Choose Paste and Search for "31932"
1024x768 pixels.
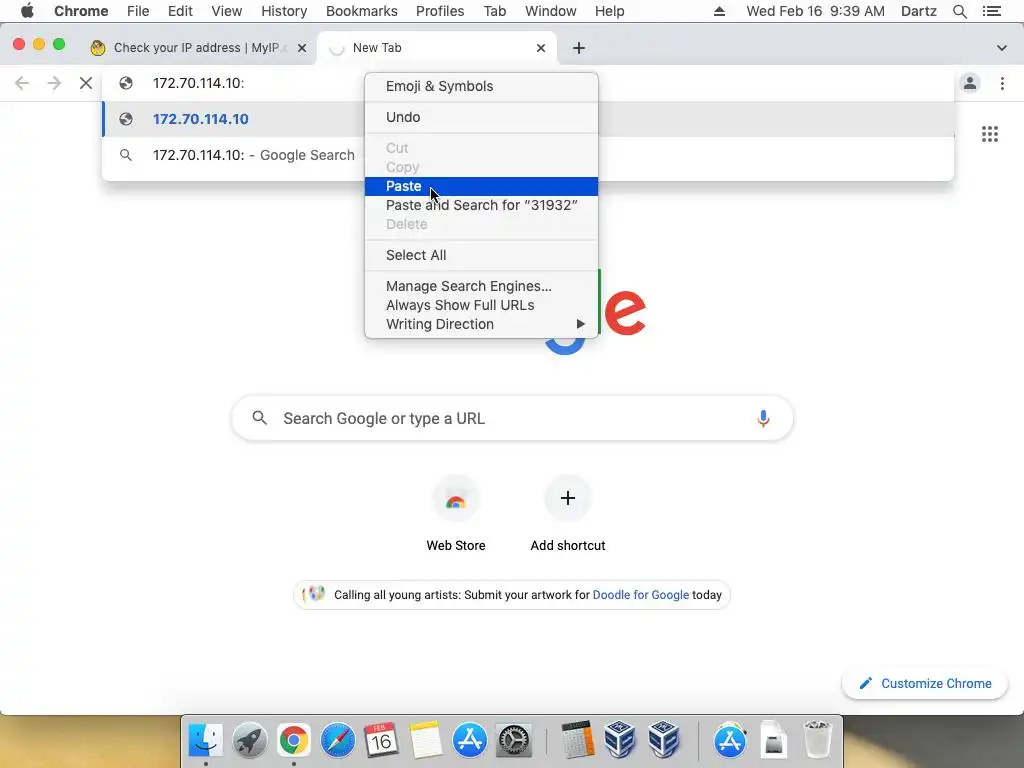point(481,205)
